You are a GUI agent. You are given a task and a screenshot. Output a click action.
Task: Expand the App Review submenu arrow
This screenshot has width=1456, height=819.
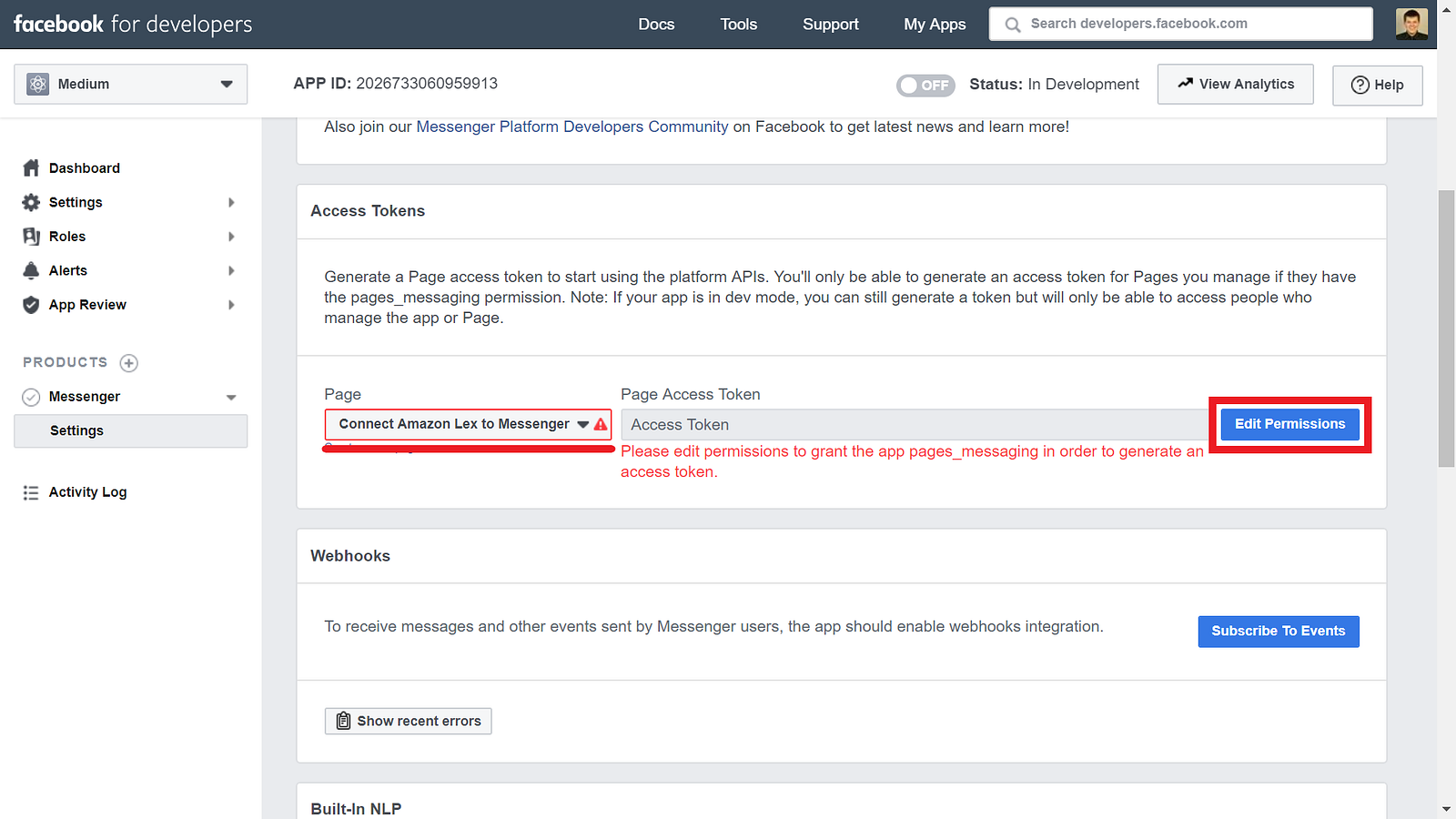point(231,305)
